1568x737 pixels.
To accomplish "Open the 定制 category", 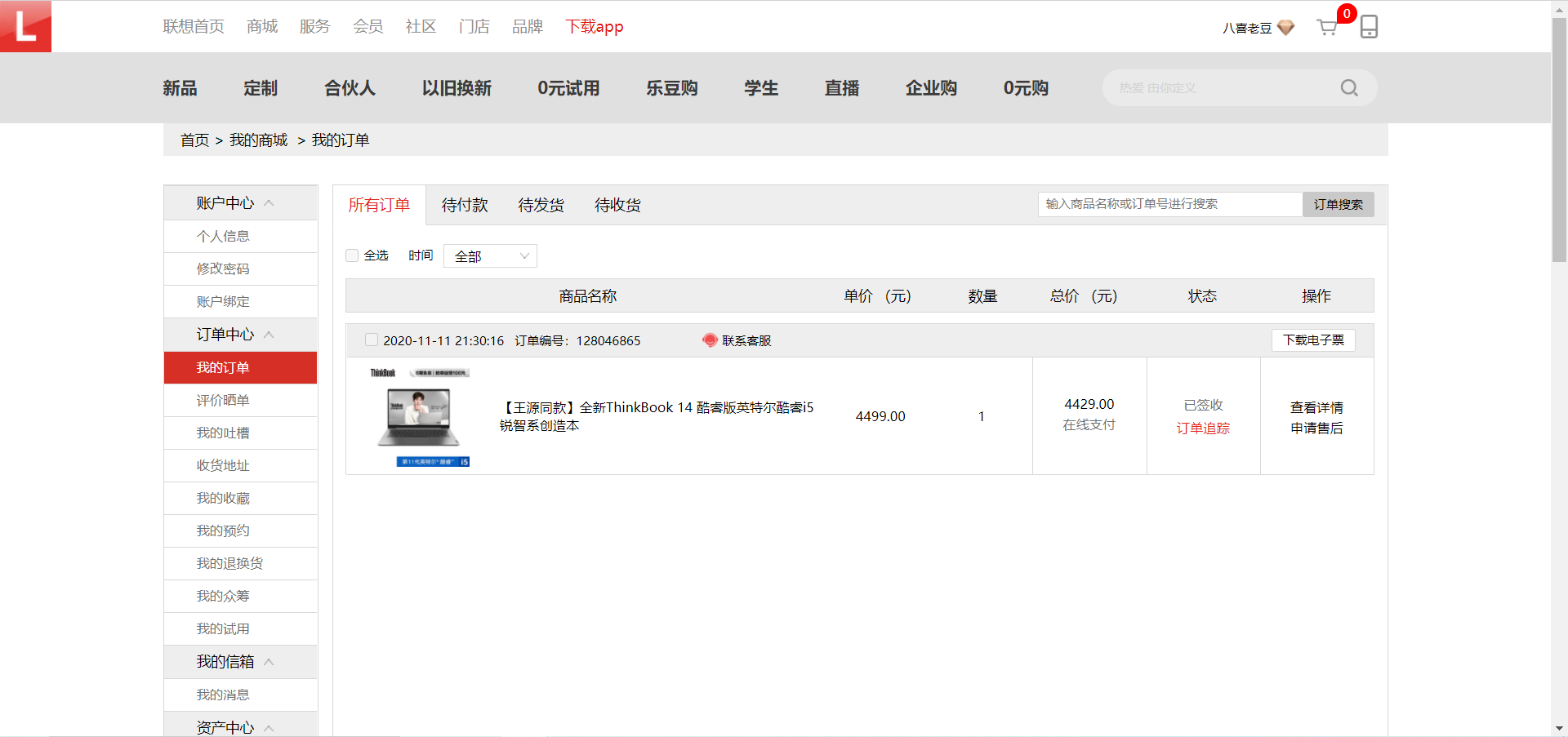I will (261, 88).
